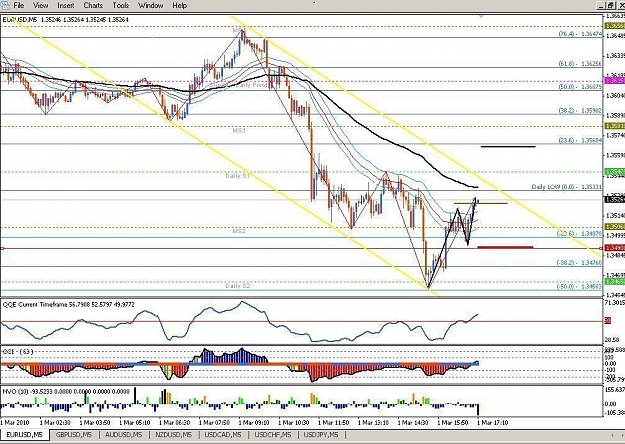
Task: Click the MS1 mid-pivot label
Action: (x=239, y=130)
